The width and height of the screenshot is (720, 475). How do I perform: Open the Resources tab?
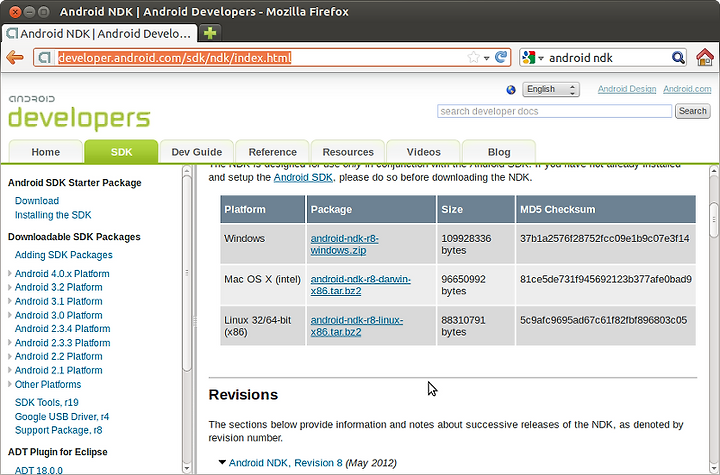348,152
